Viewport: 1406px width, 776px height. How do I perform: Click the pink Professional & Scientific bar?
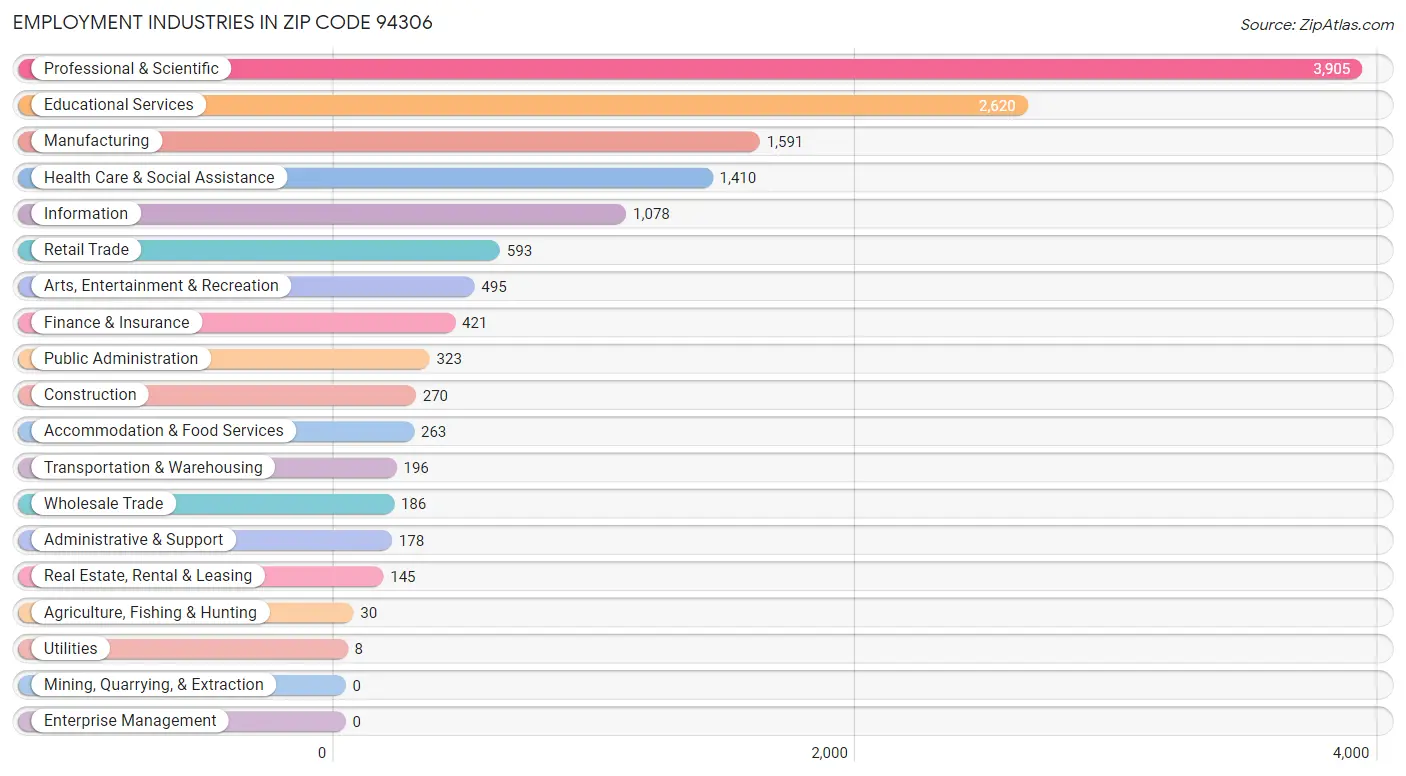point(690,69)
